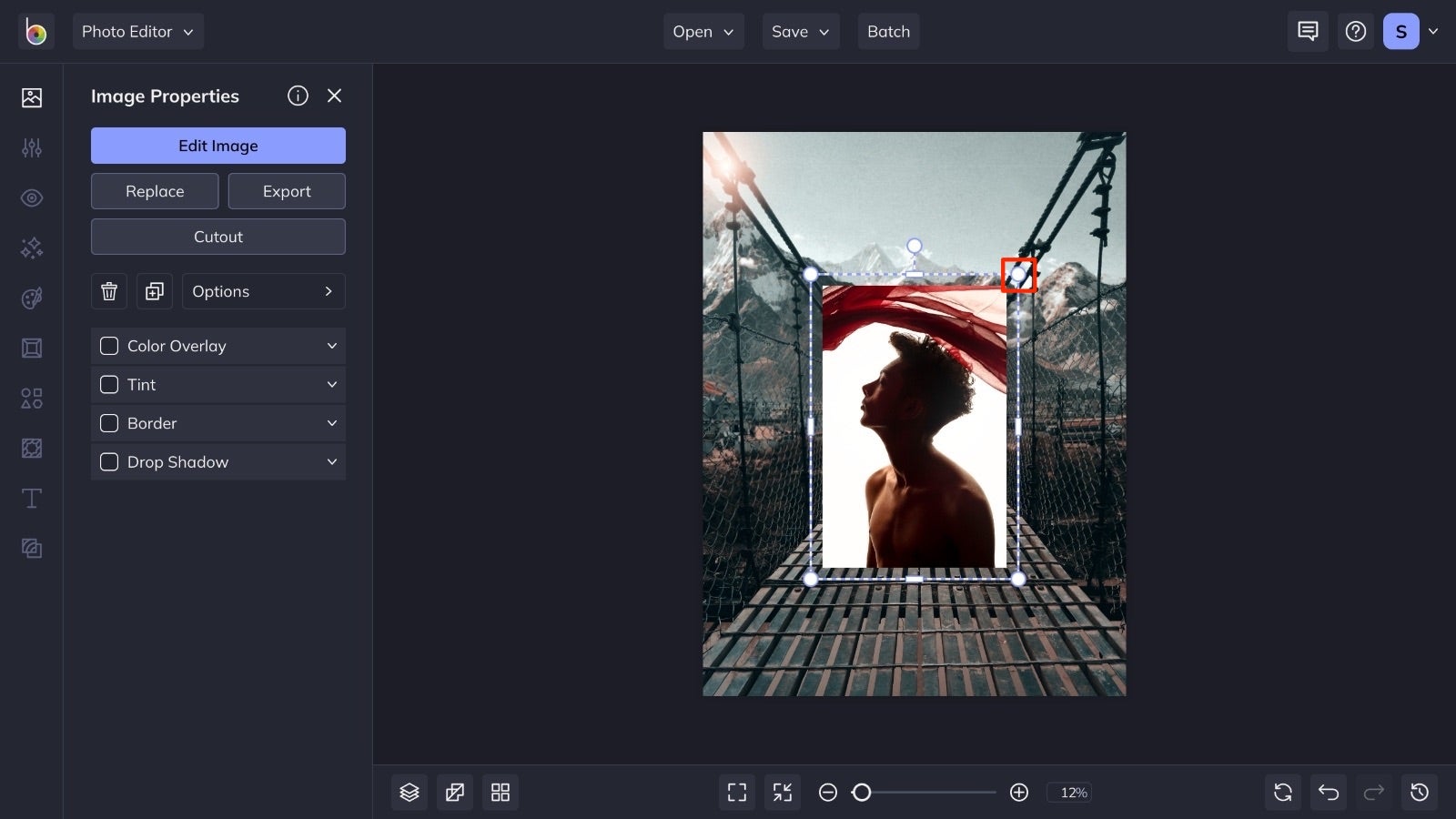Open the Batch menu item
Image resolution: width=1456 pixels, height=819 pixels.
click(888, 31)
